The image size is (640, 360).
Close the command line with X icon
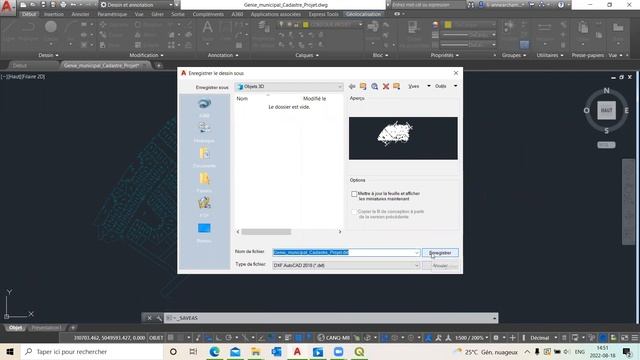(149, 318)
